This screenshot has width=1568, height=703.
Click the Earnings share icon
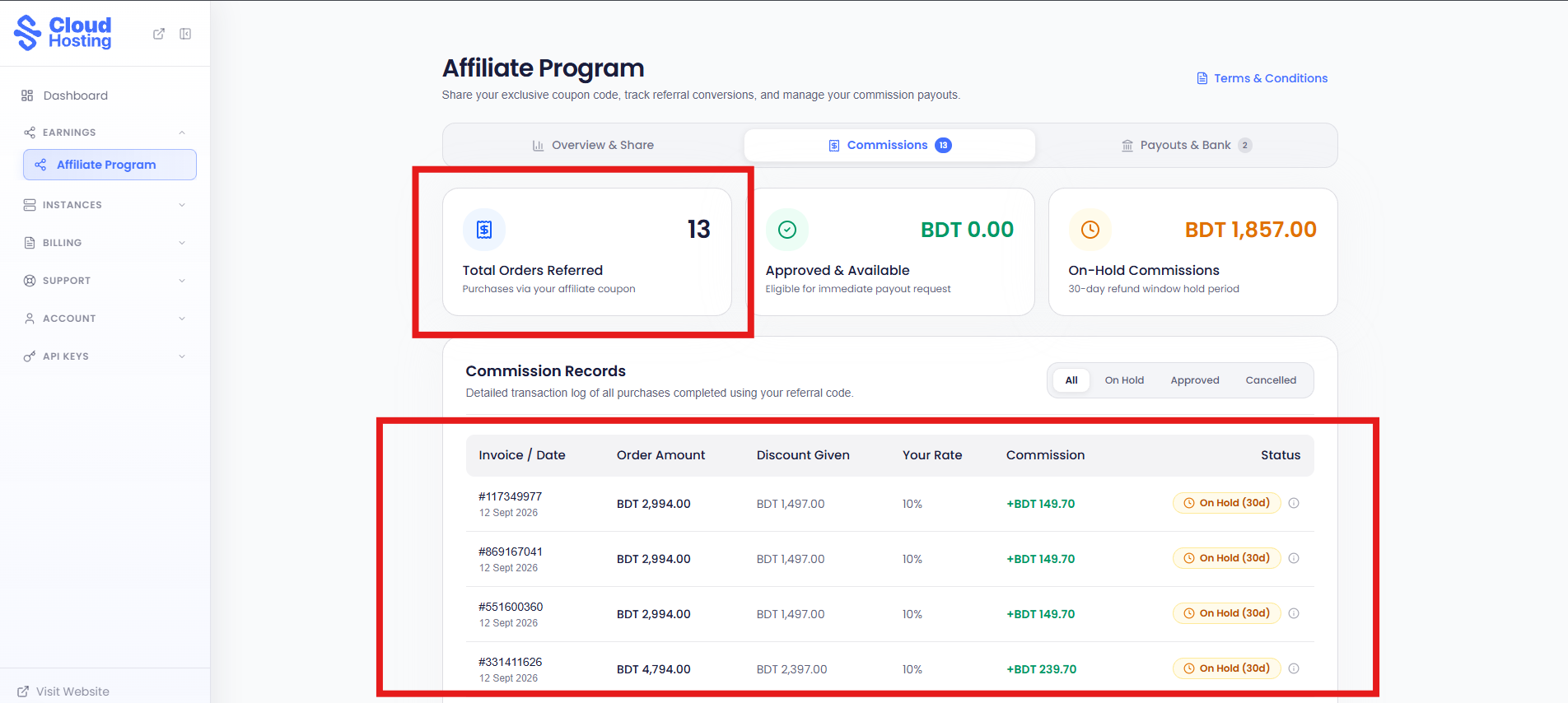[x=30, y=133]
